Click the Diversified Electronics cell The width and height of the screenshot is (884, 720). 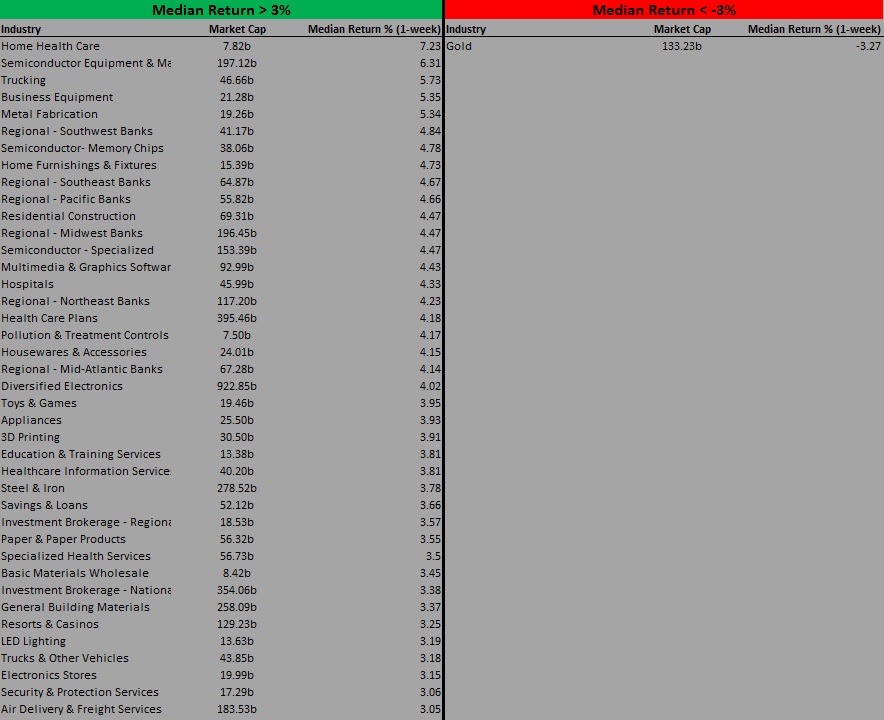coord(62,386)
